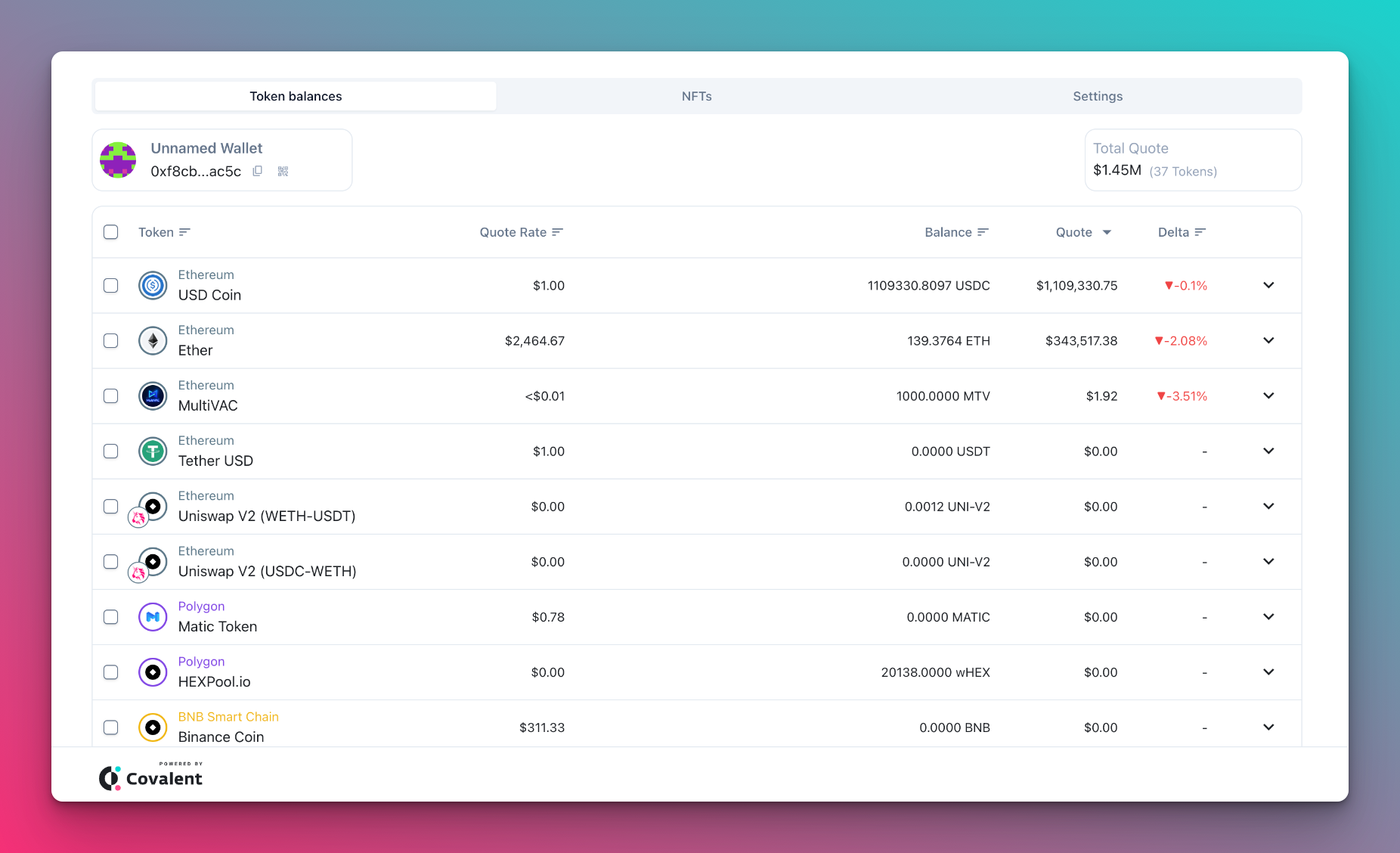Image resolution: width=1400 pixels, height=853 pixels.
Task: Click the HEXPool.io token icon
Action: pos(153,672)
